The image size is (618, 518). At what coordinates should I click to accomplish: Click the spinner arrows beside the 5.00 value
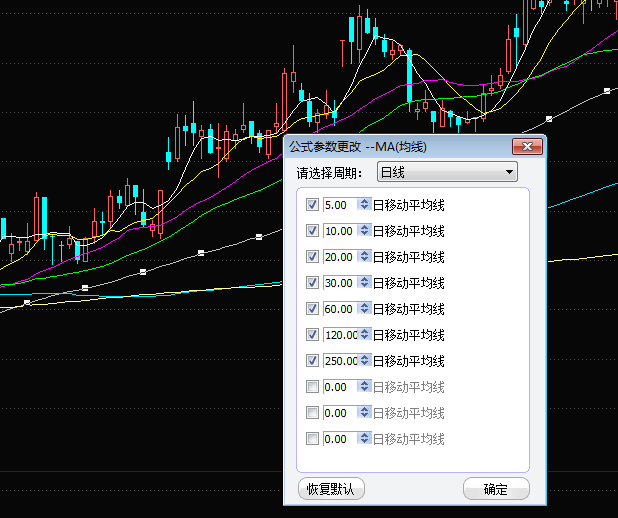pyautogui.click(x=365, y=205)
